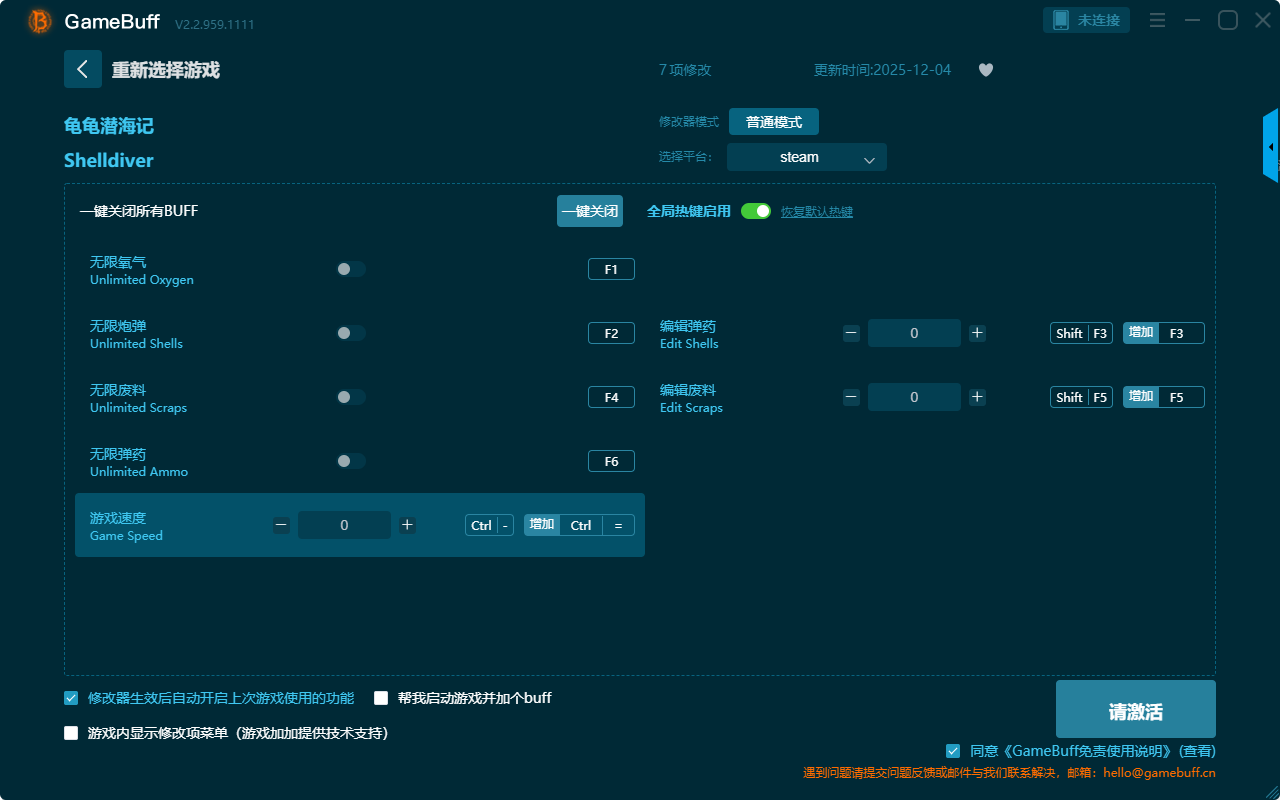Viewport: 1280px width, 800px height.
Task: Check 游戏内显示修改项菜单 checkbox
Action: pyautogui.click(x=71, y=733)
